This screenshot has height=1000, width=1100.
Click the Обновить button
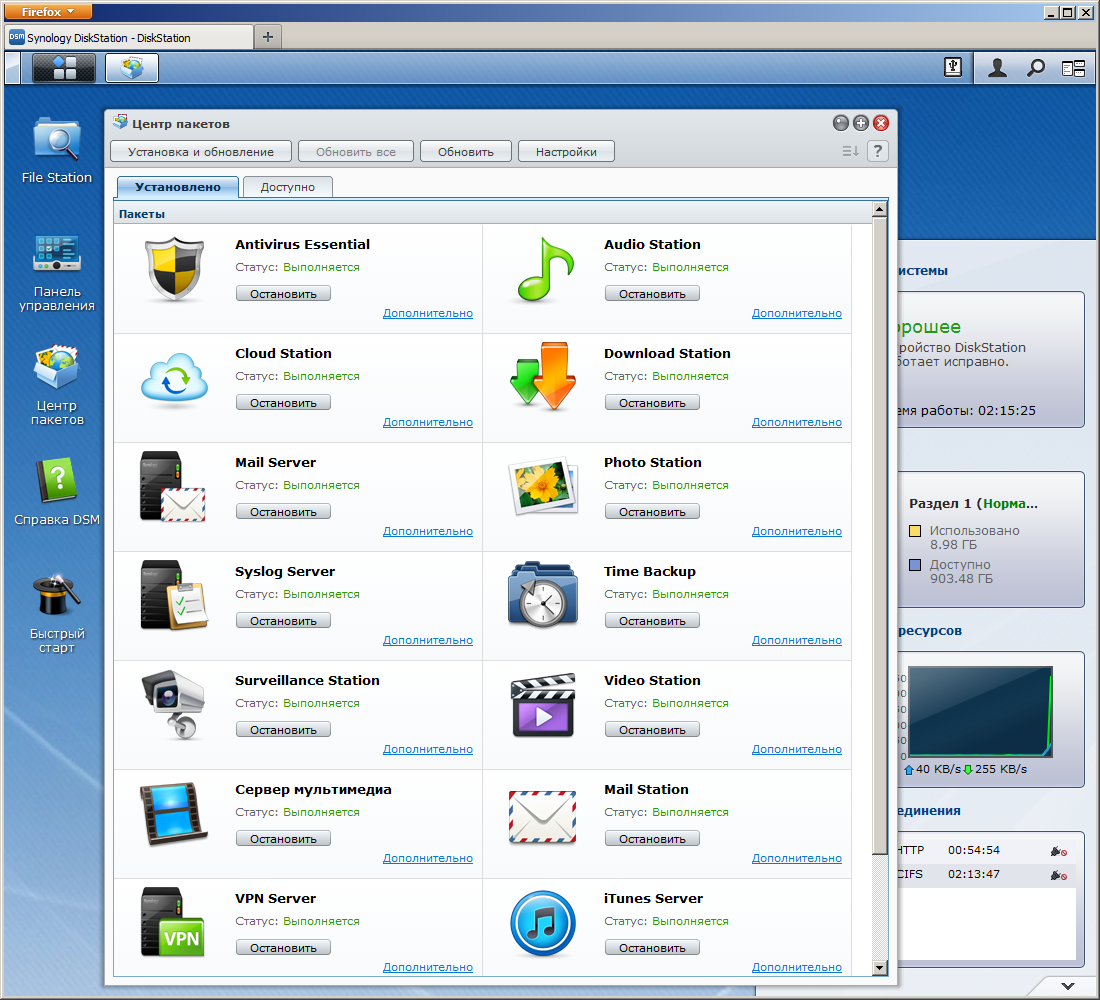(466, 152)
